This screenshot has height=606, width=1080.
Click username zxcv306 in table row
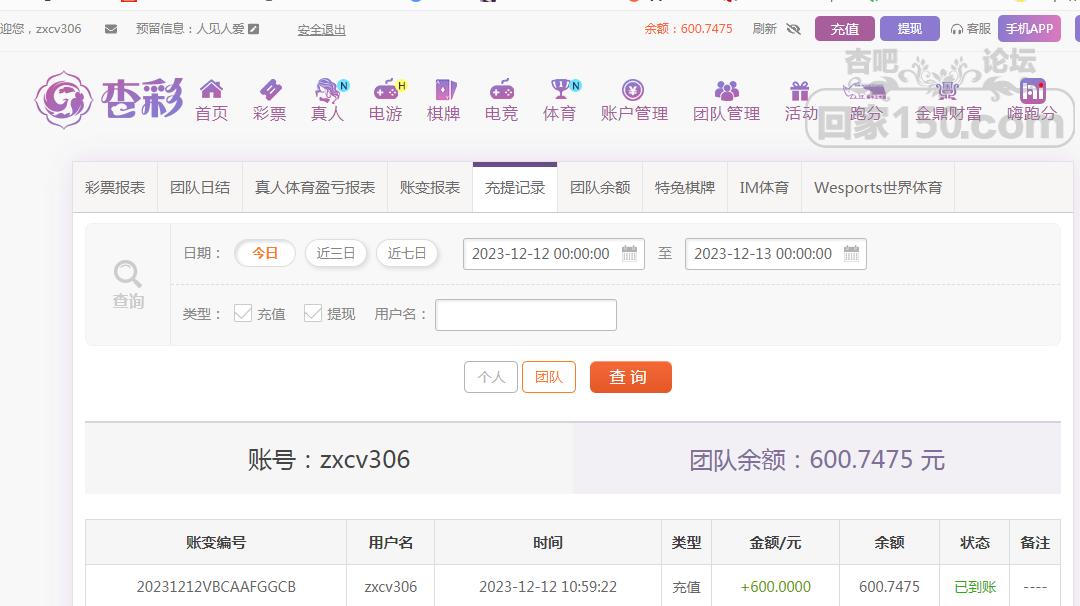391,587
